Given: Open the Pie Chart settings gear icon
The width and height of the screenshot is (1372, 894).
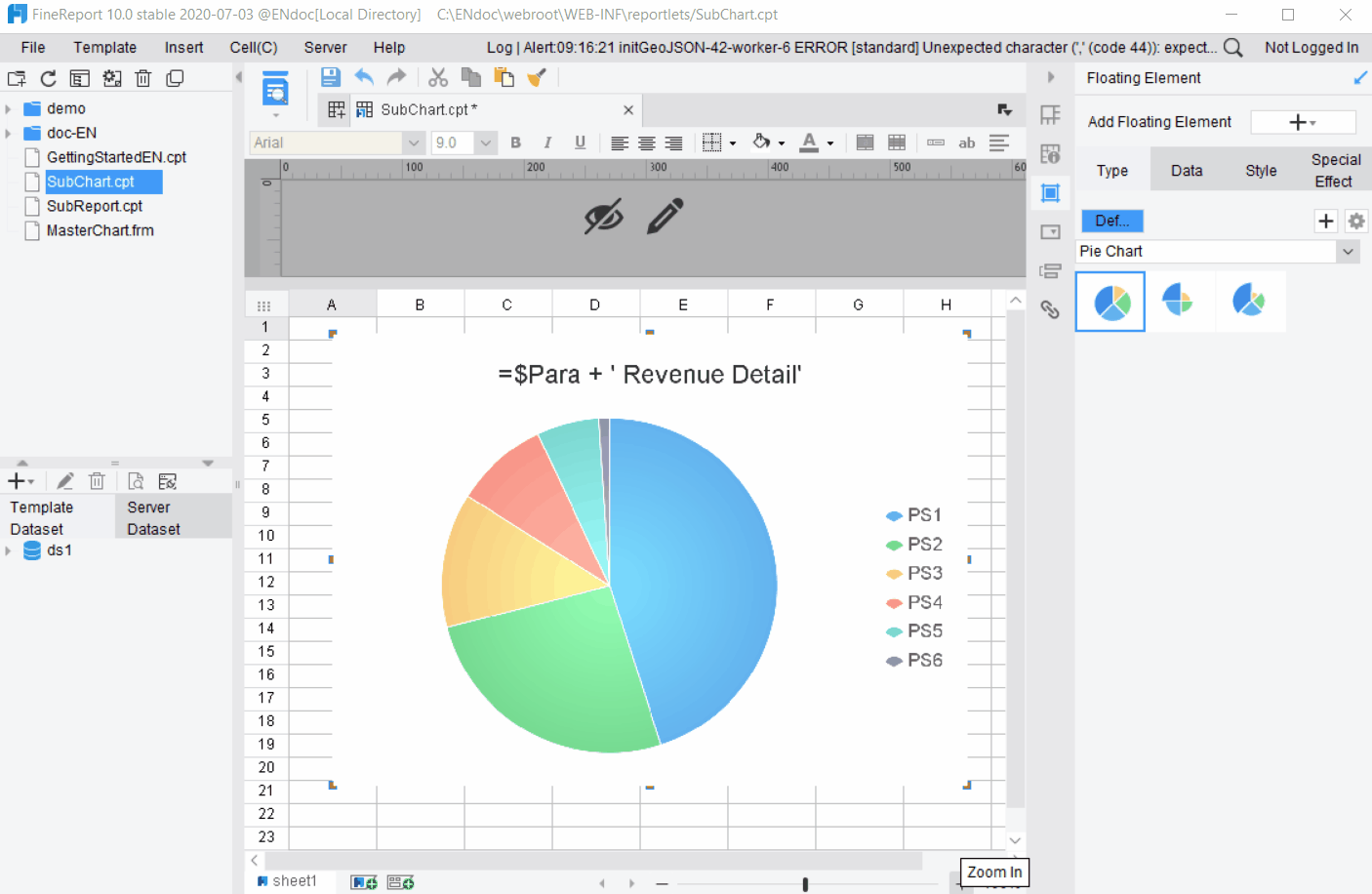Looking at the screenshot, I should point(1356,222).
